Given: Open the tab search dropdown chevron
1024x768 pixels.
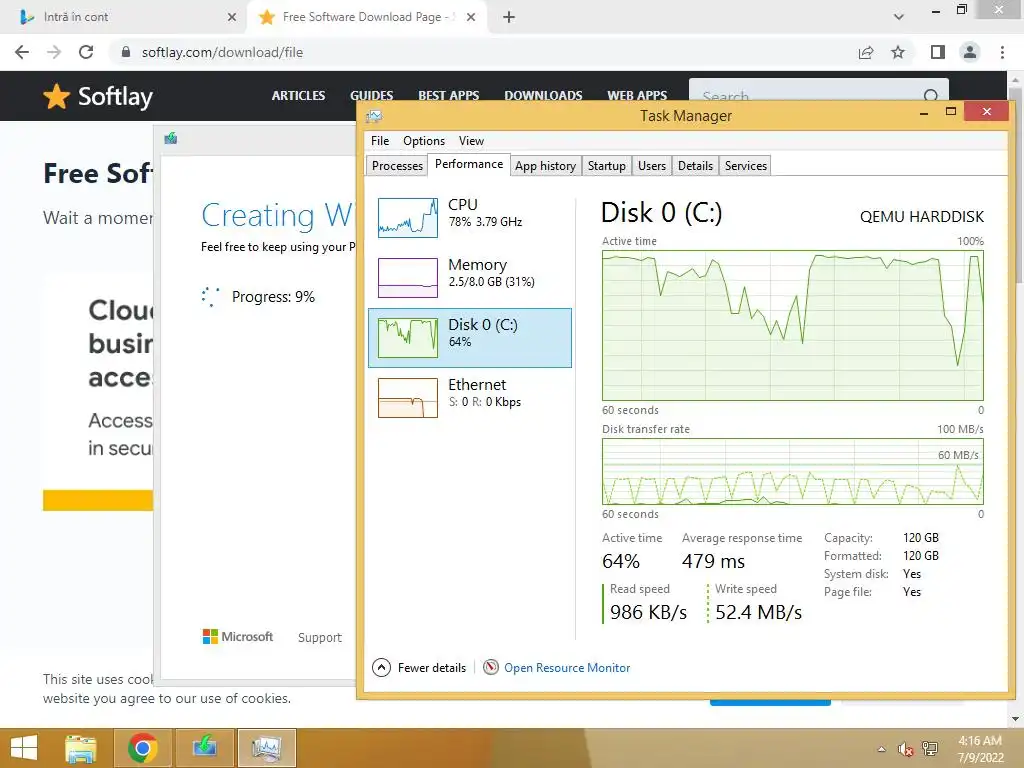Looking at the screenshot, I should (899, 17).
